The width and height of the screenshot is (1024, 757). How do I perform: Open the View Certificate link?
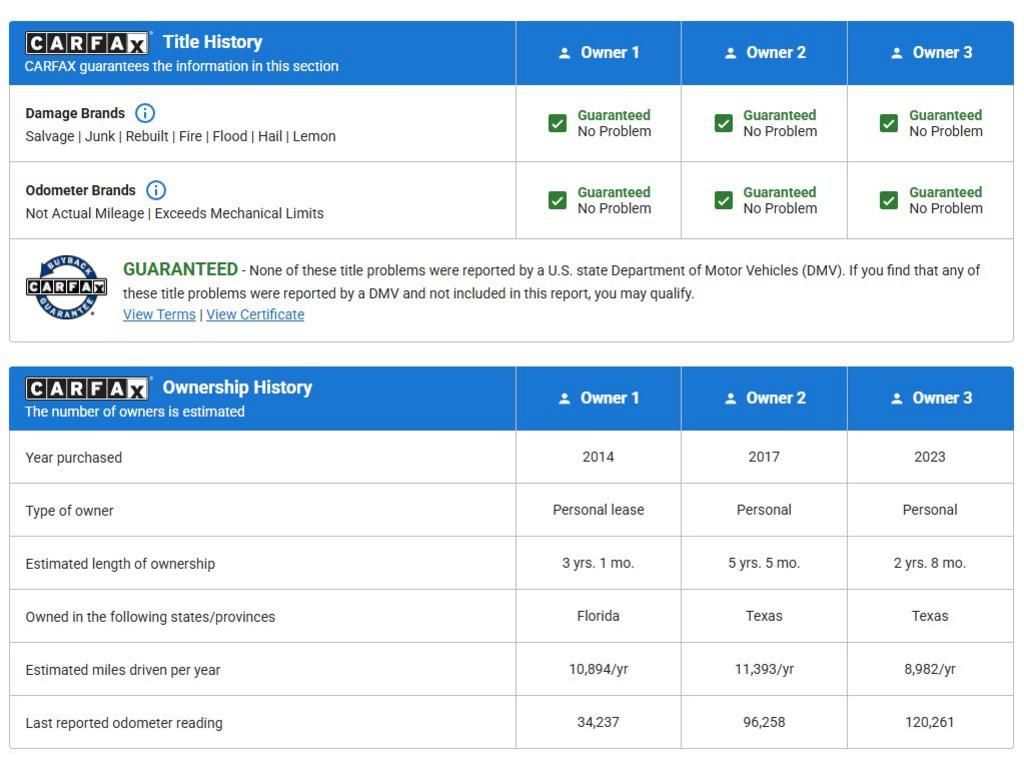[255, 314]
